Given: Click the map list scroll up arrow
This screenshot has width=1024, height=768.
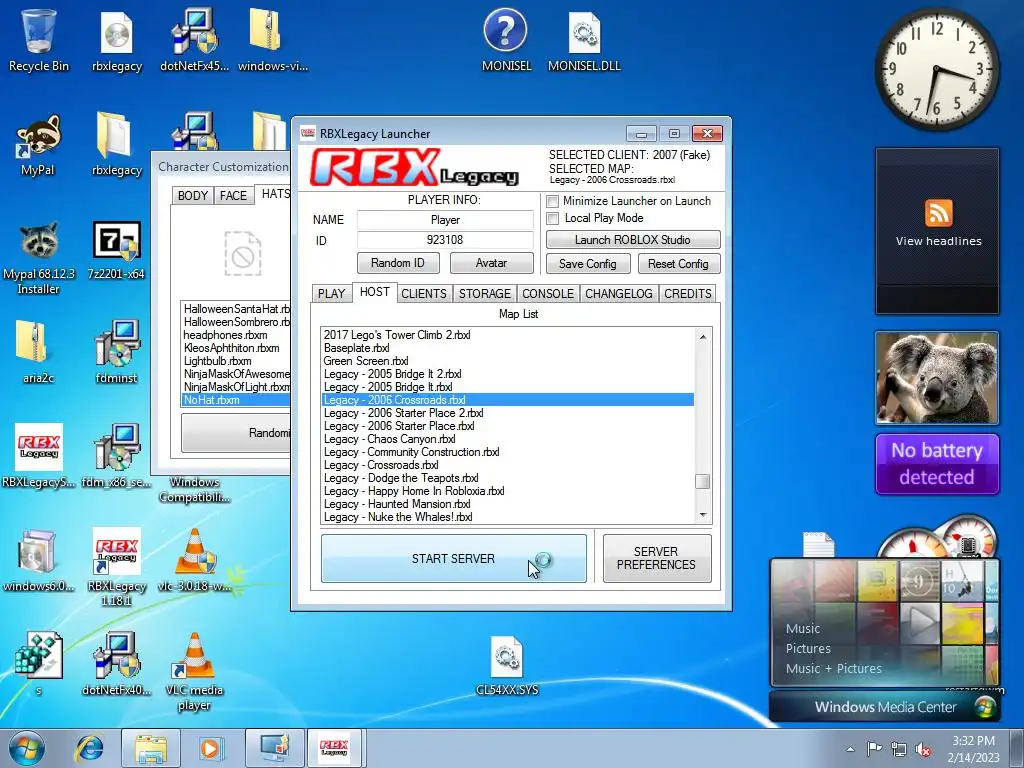Looking at the screenshot, I should point(703,337).
